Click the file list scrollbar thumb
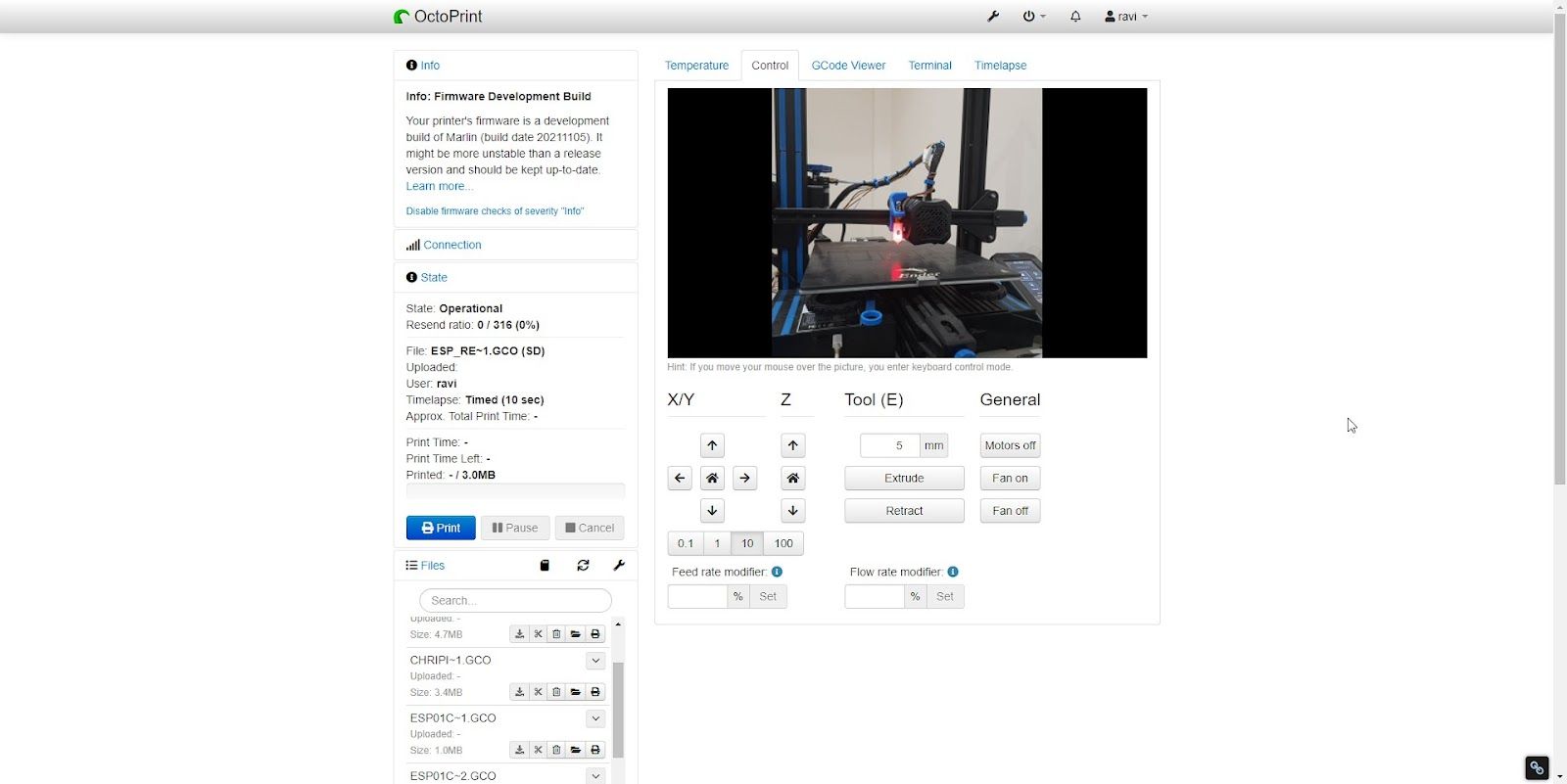 click(618, 710)
